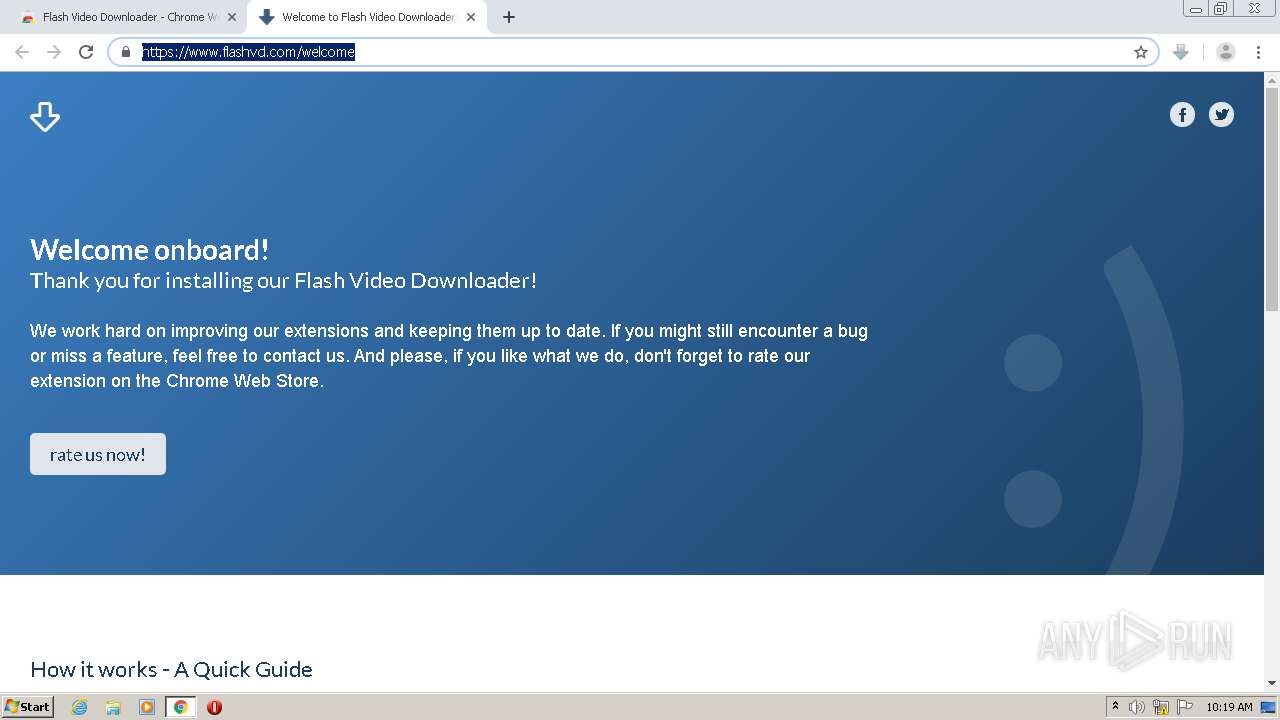Open the Action Center flag icon

1185,707
